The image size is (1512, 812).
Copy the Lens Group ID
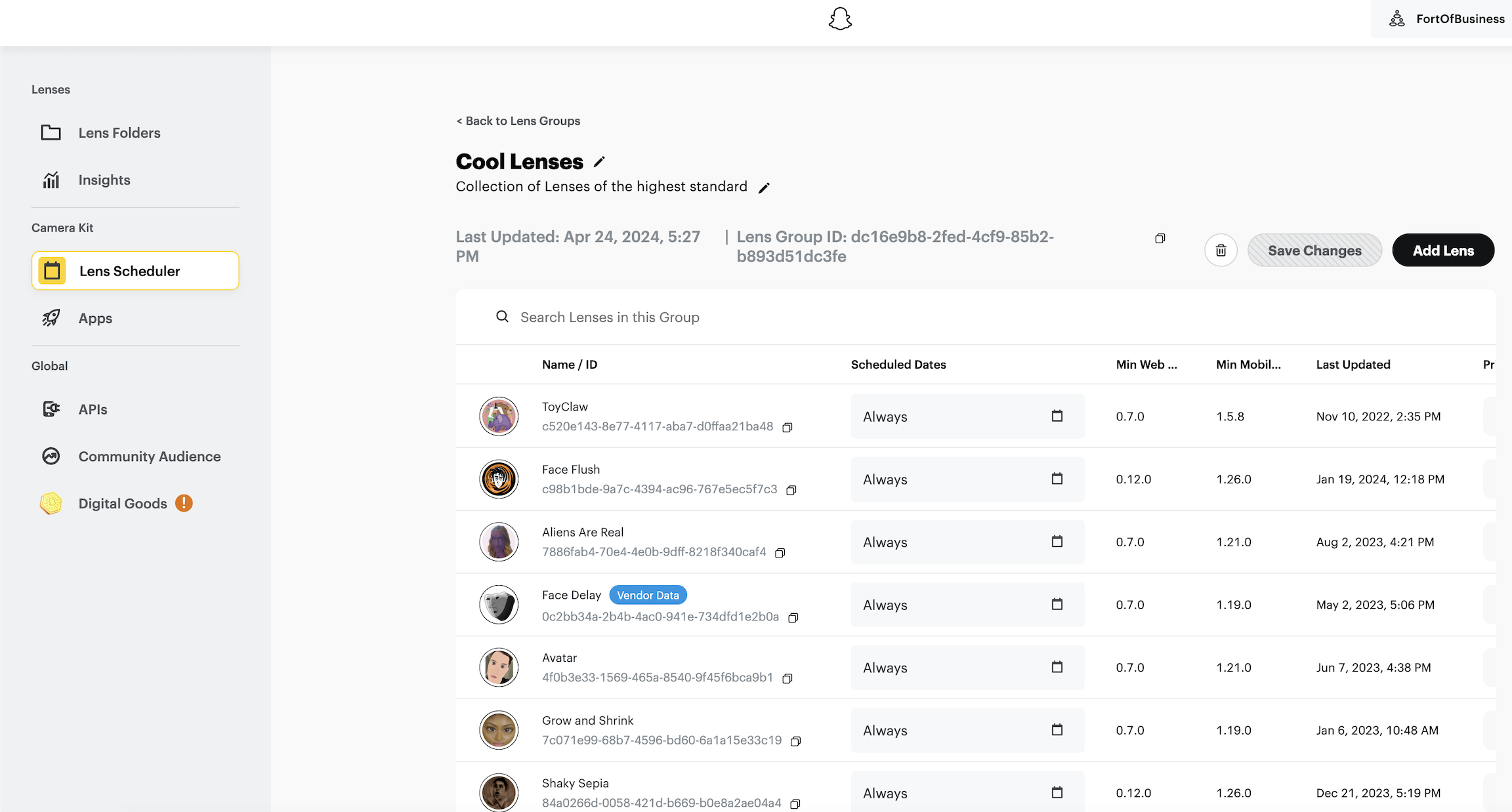(1160, 238)
